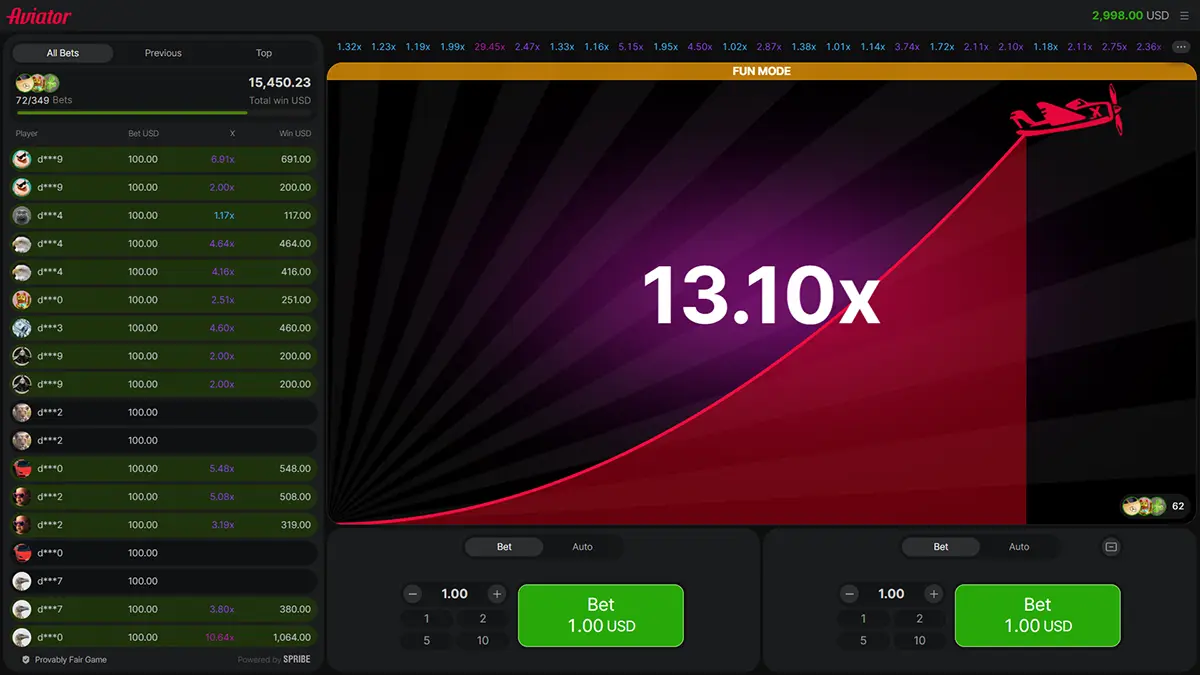Screen dimensions: 1200x675
Task: Set left panel bet to 1
Action: pyautogui.click(x=427, y=619)
